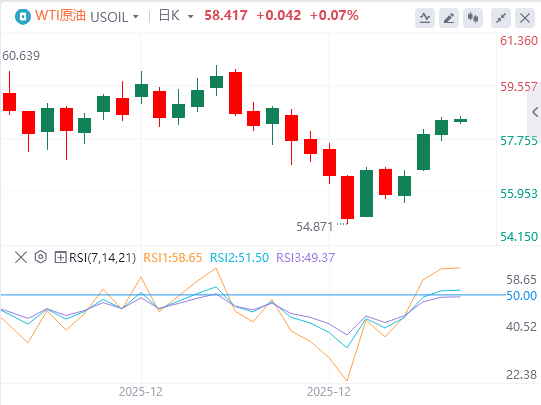Click the WTI原油 instrument name
The image size is (541, 405).
point(60,16)
